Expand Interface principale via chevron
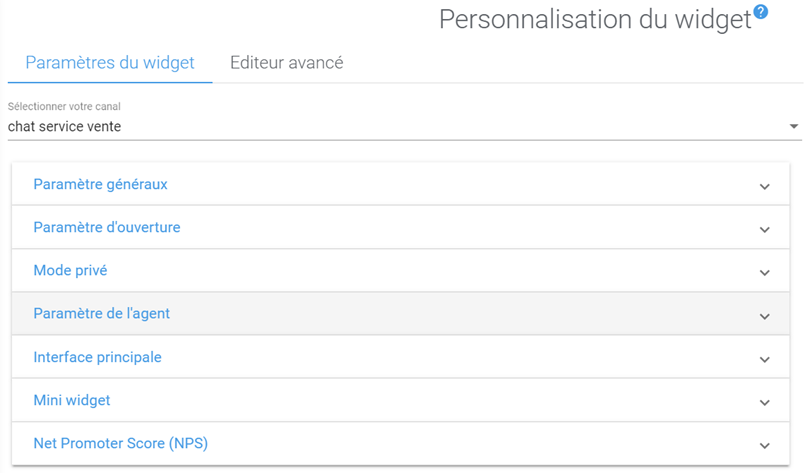The width and height of the screenshot is (805, 473). [x=764, y=359]
